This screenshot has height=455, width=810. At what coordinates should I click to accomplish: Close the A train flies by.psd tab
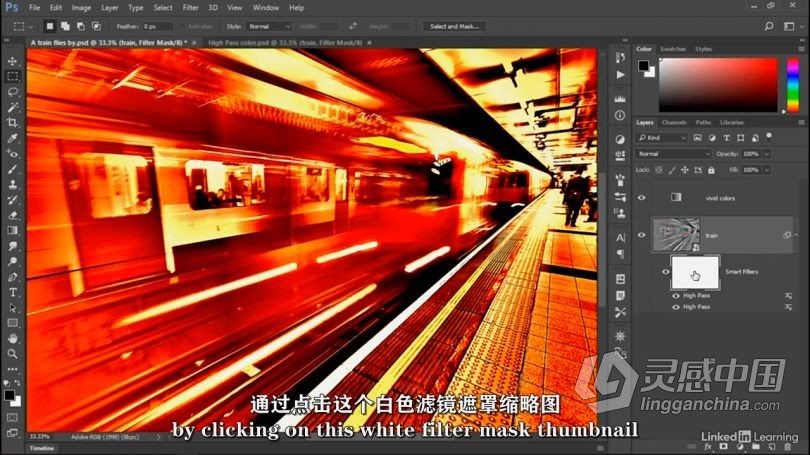click(x=194, y=42)
